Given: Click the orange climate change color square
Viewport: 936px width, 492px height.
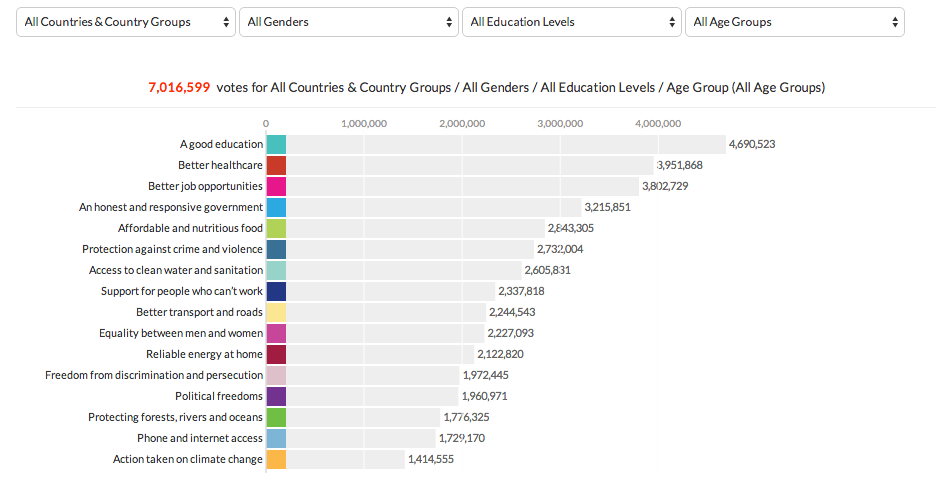Looking at the screenshot, I should pos(277,459).
